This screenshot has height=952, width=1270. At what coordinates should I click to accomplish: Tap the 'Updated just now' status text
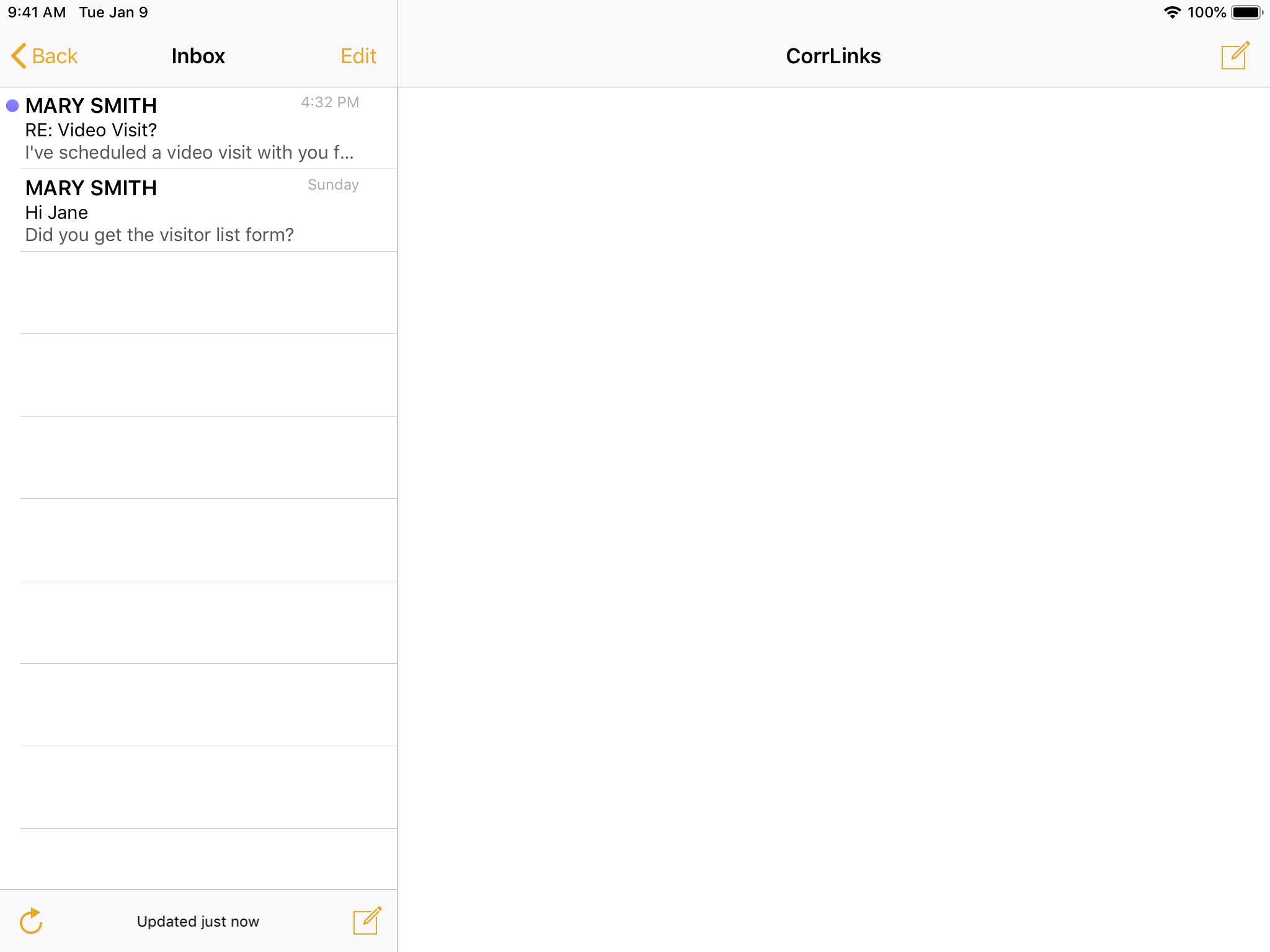click(x=198, y=921)
